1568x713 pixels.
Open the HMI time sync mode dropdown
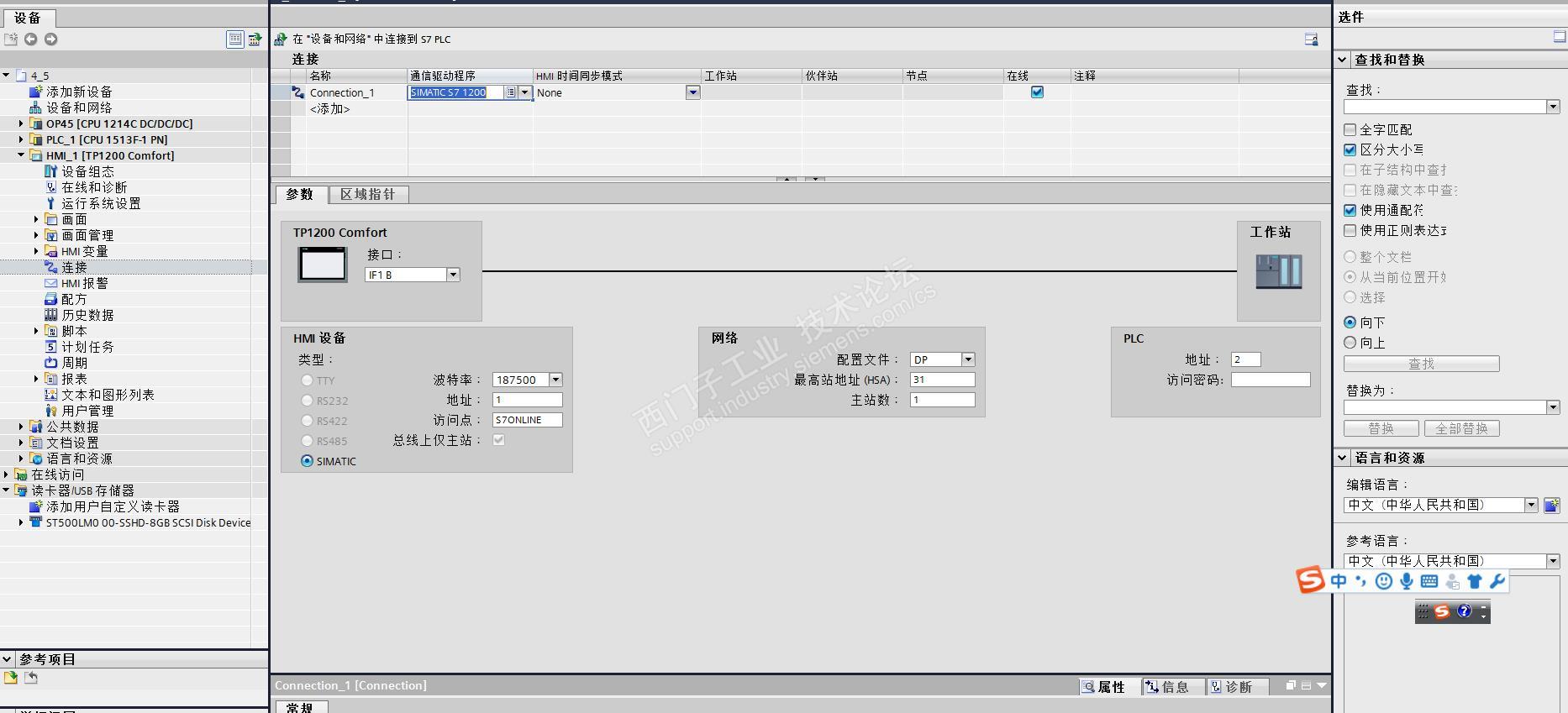692,92
